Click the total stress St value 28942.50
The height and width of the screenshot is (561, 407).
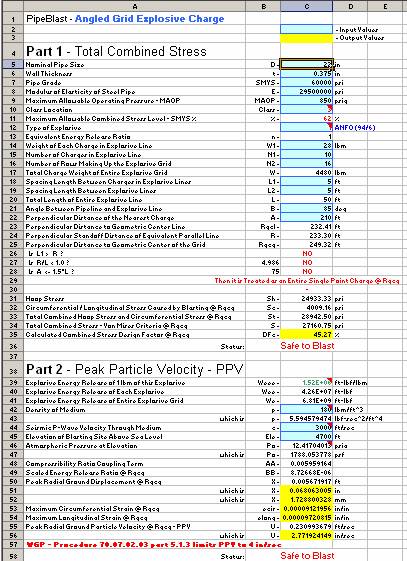point(307,316)
